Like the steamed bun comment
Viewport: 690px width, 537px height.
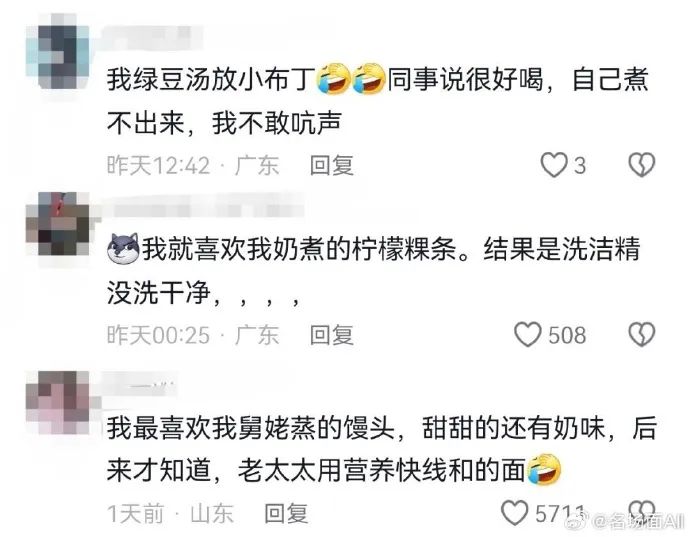click(x=514, y=513)
